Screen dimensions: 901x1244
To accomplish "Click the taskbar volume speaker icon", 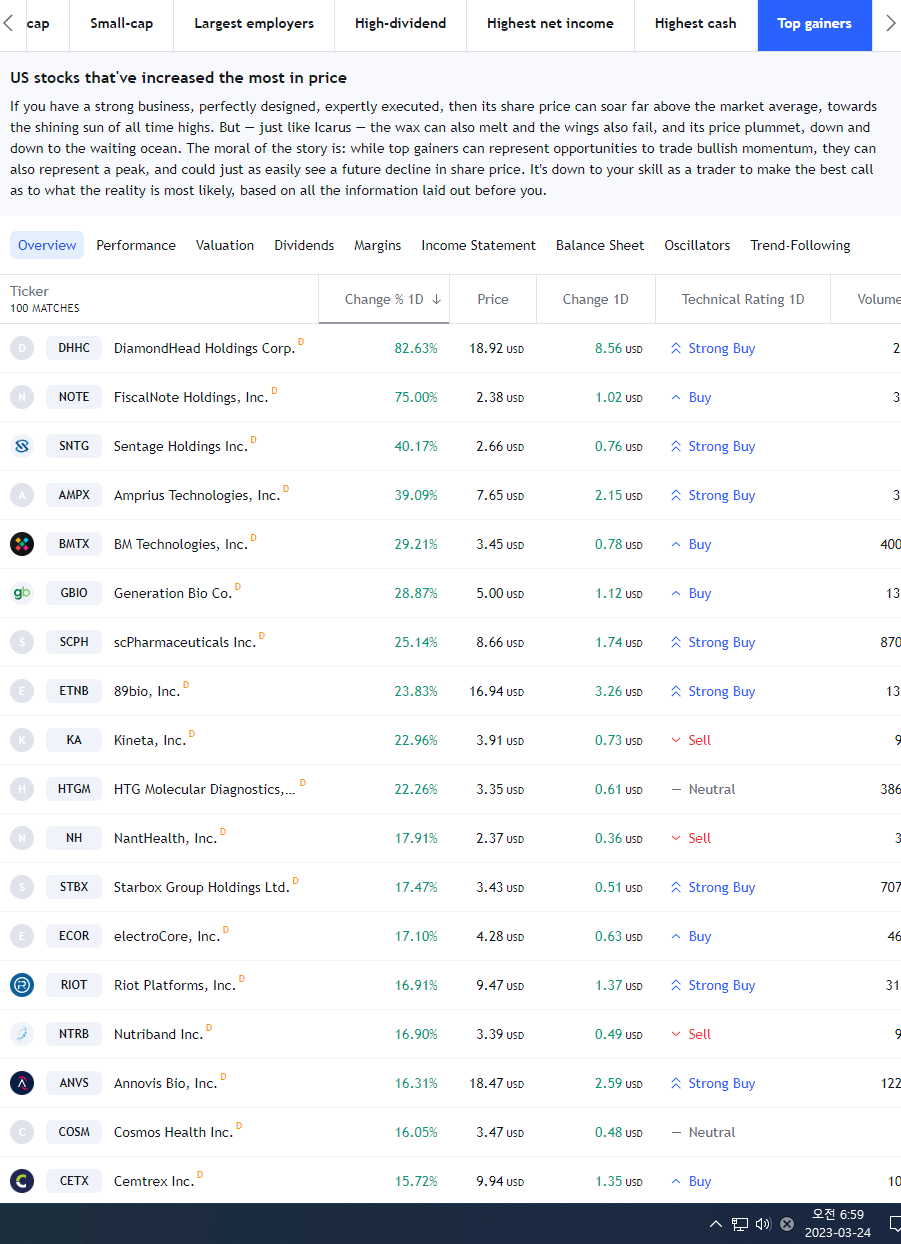I will click(763, 1224).
